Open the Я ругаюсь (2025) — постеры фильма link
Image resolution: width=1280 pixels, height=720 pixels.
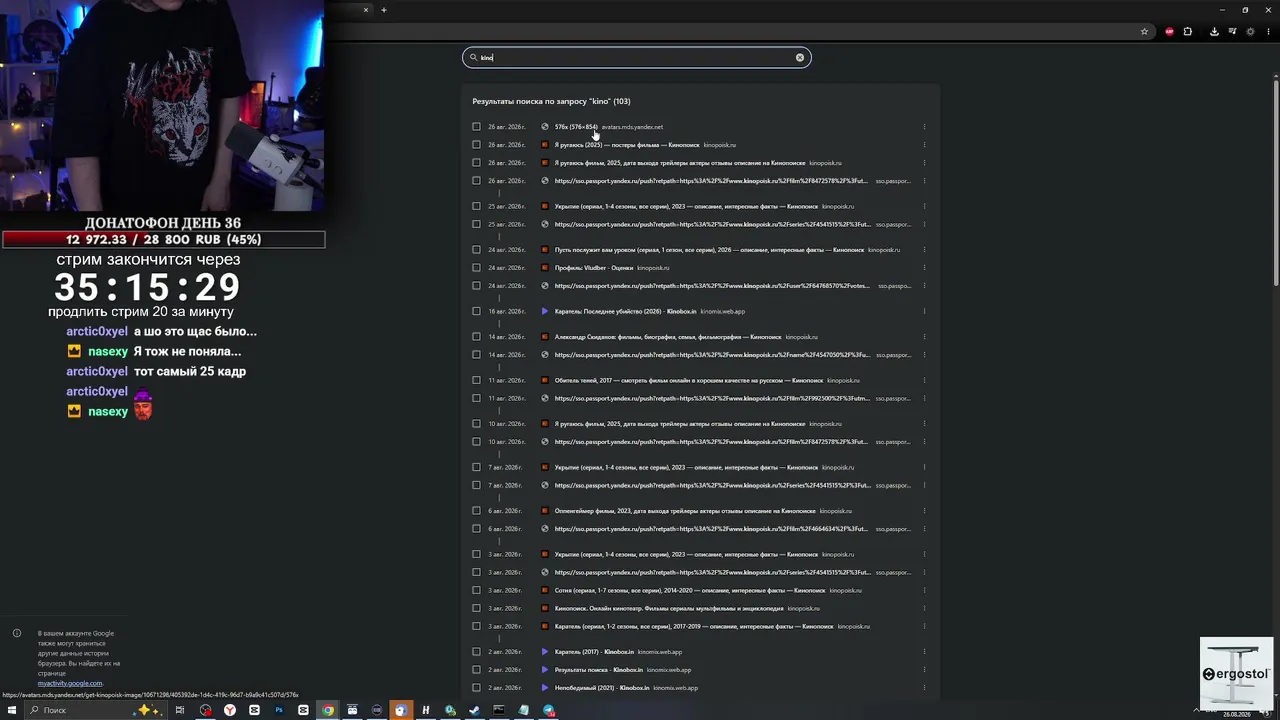tap(627, 145)
